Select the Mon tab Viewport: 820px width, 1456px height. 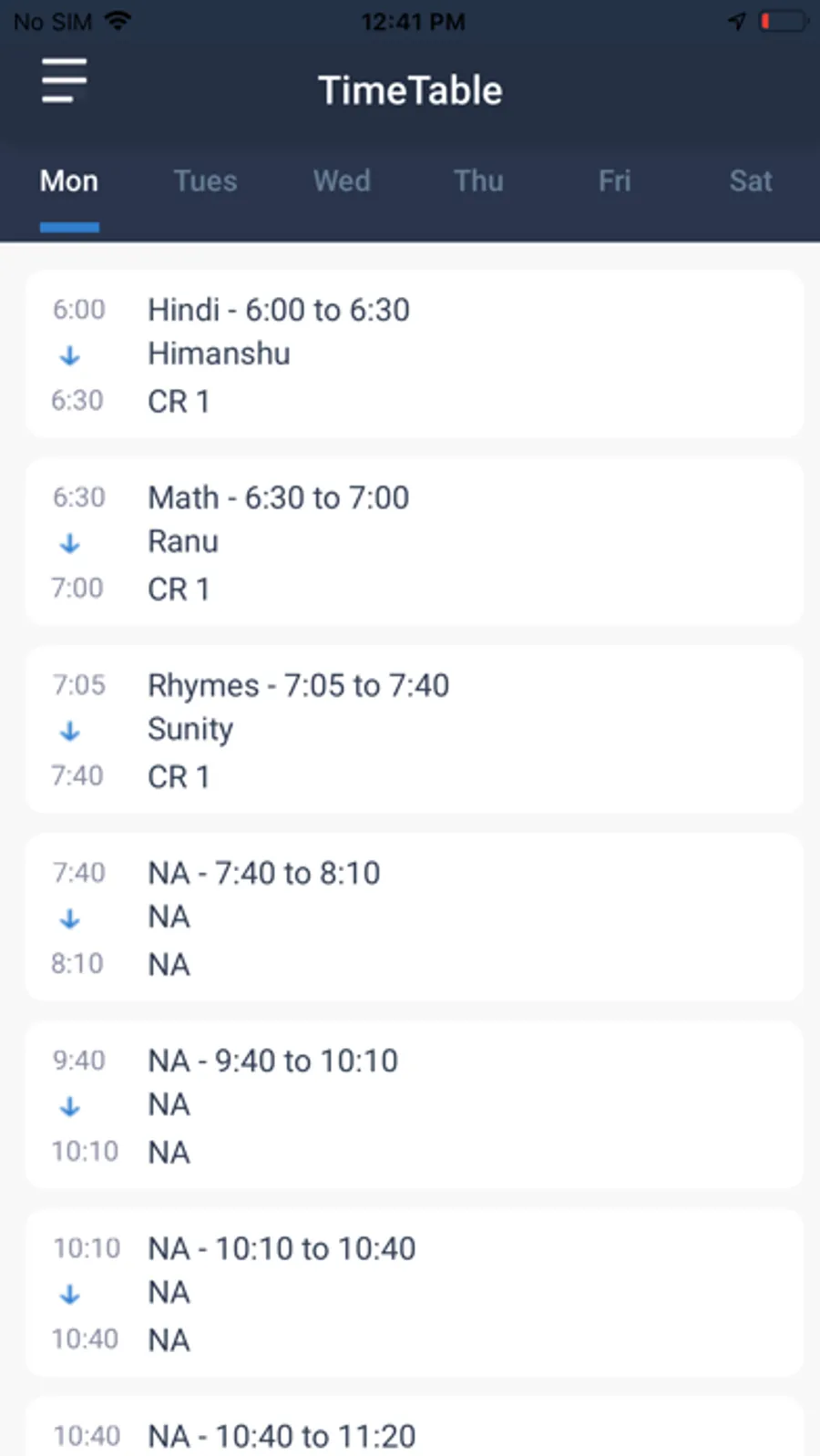click(x=69, y=181)
